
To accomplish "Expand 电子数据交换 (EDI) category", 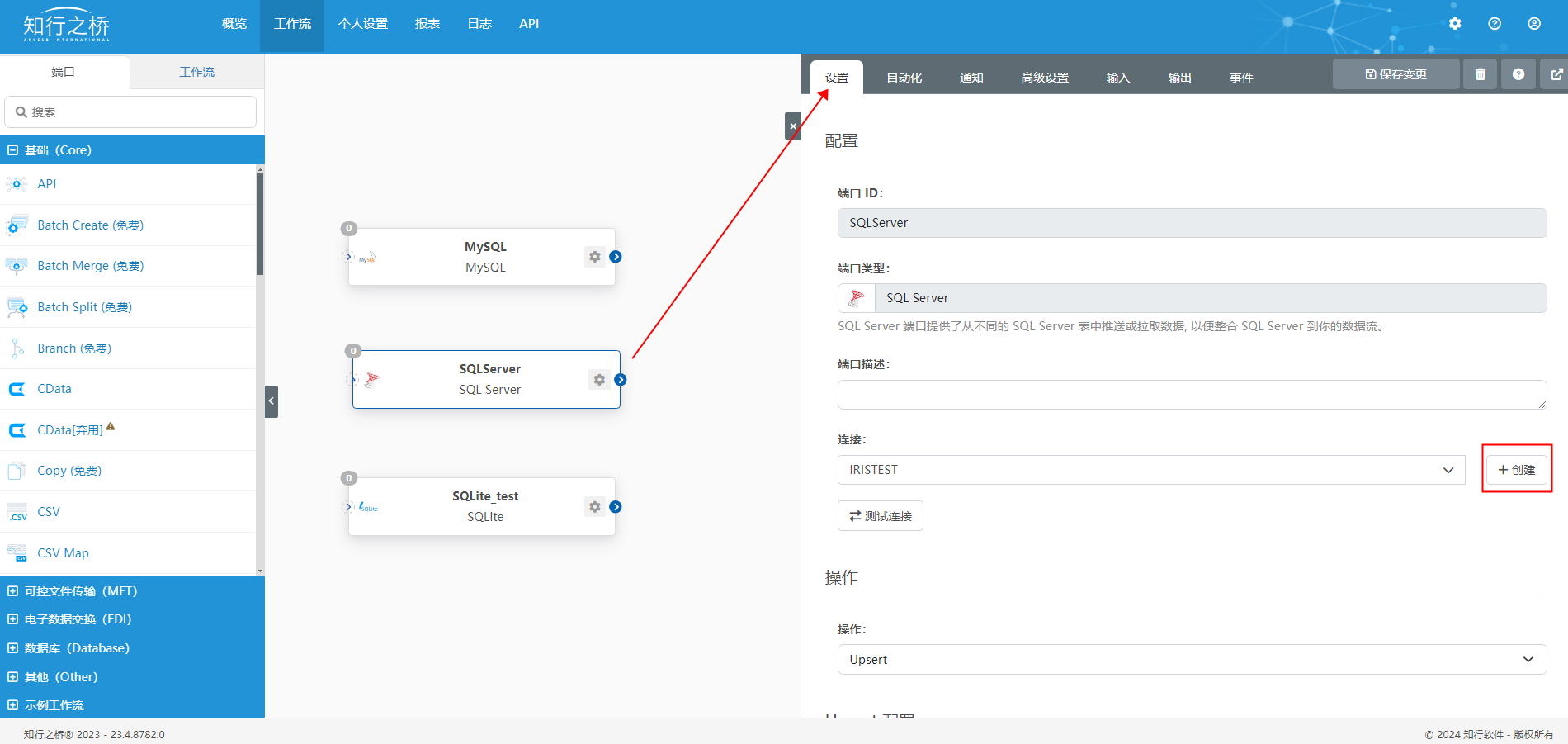I will coord(132,619).
